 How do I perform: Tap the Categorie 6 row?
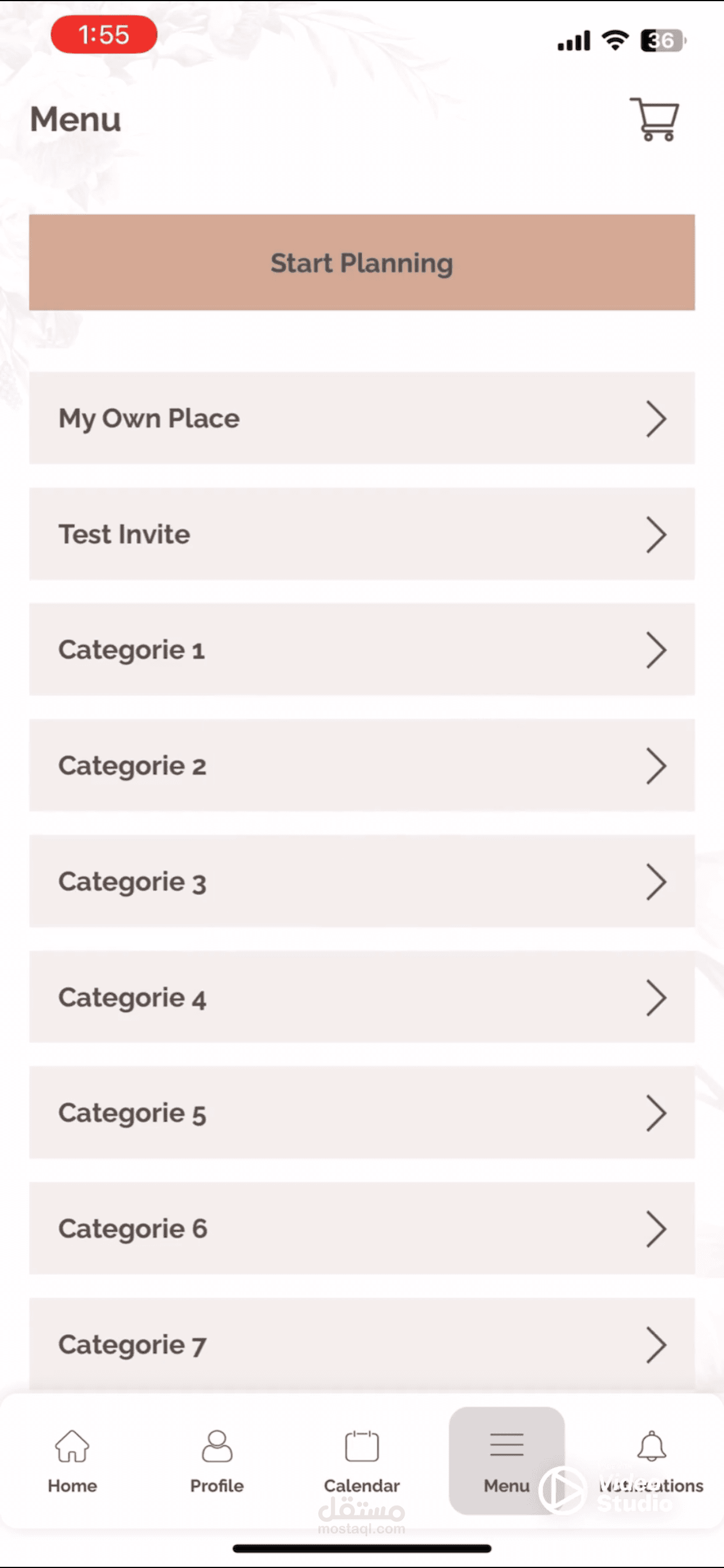tap(361, 1228)
